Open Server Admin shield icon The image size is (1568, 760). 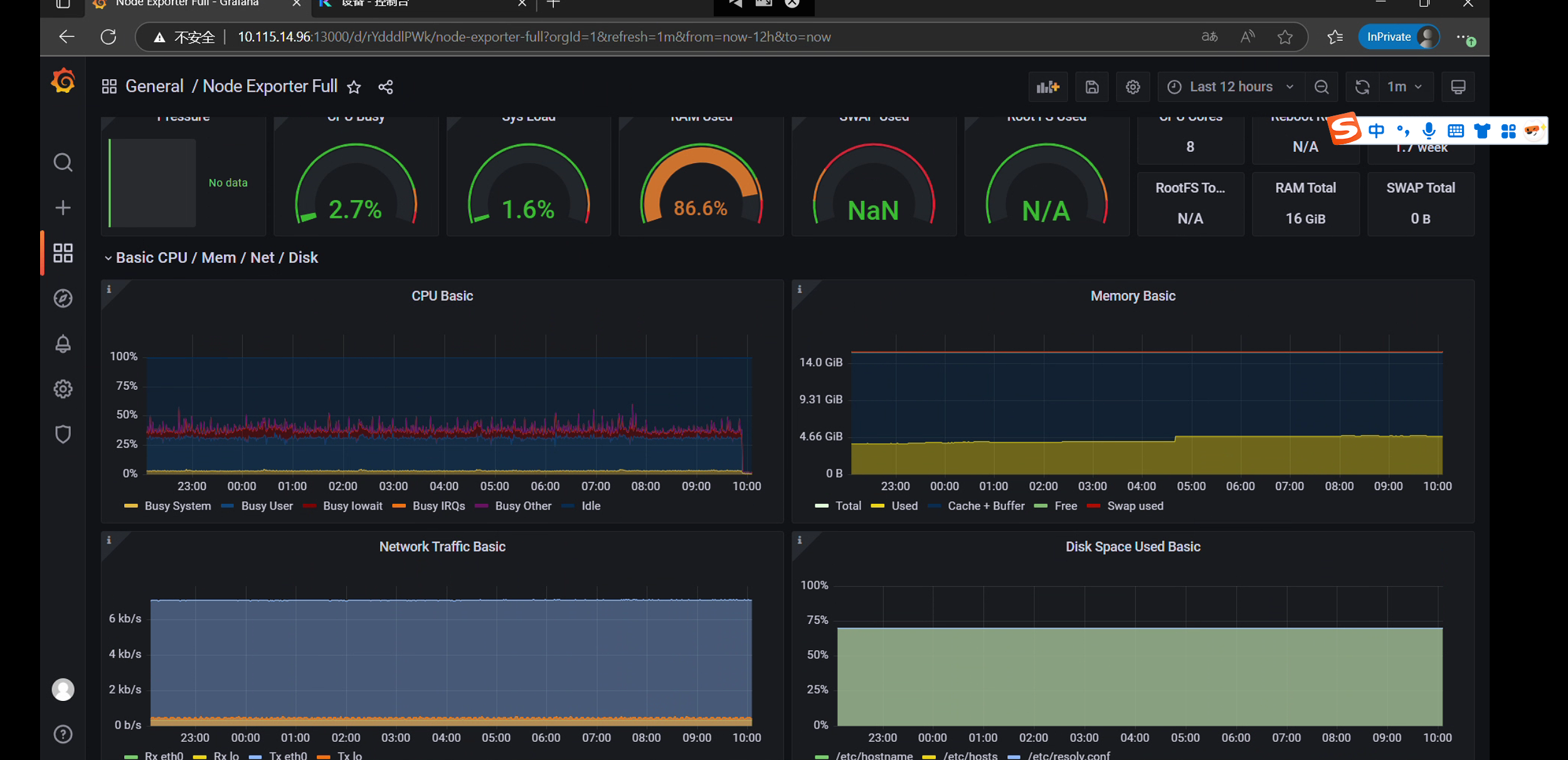[x=63, y=434]
